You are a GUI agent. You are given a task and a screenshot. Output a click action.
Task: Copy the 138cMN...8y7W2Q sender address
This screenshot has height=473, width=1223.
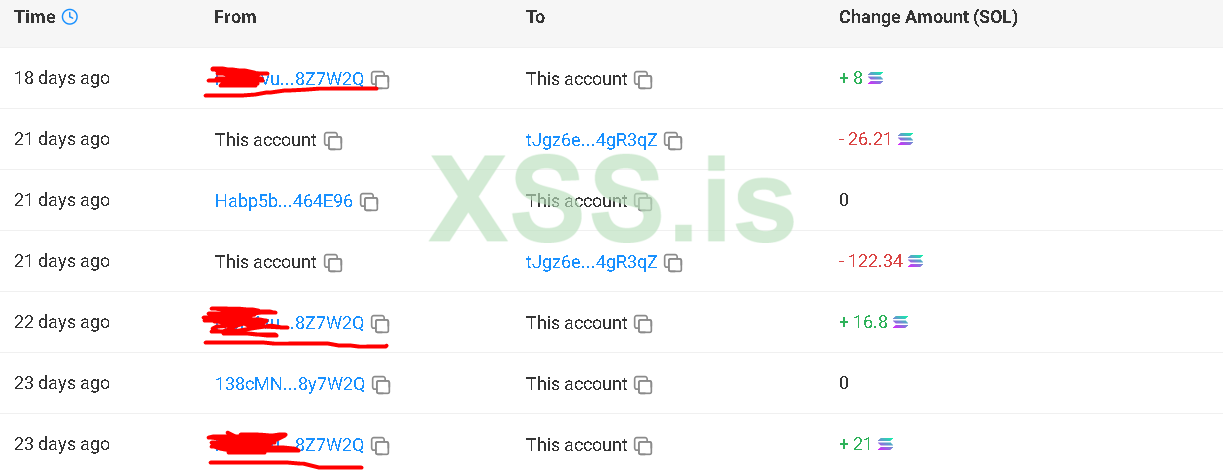(x=381, y=385)
